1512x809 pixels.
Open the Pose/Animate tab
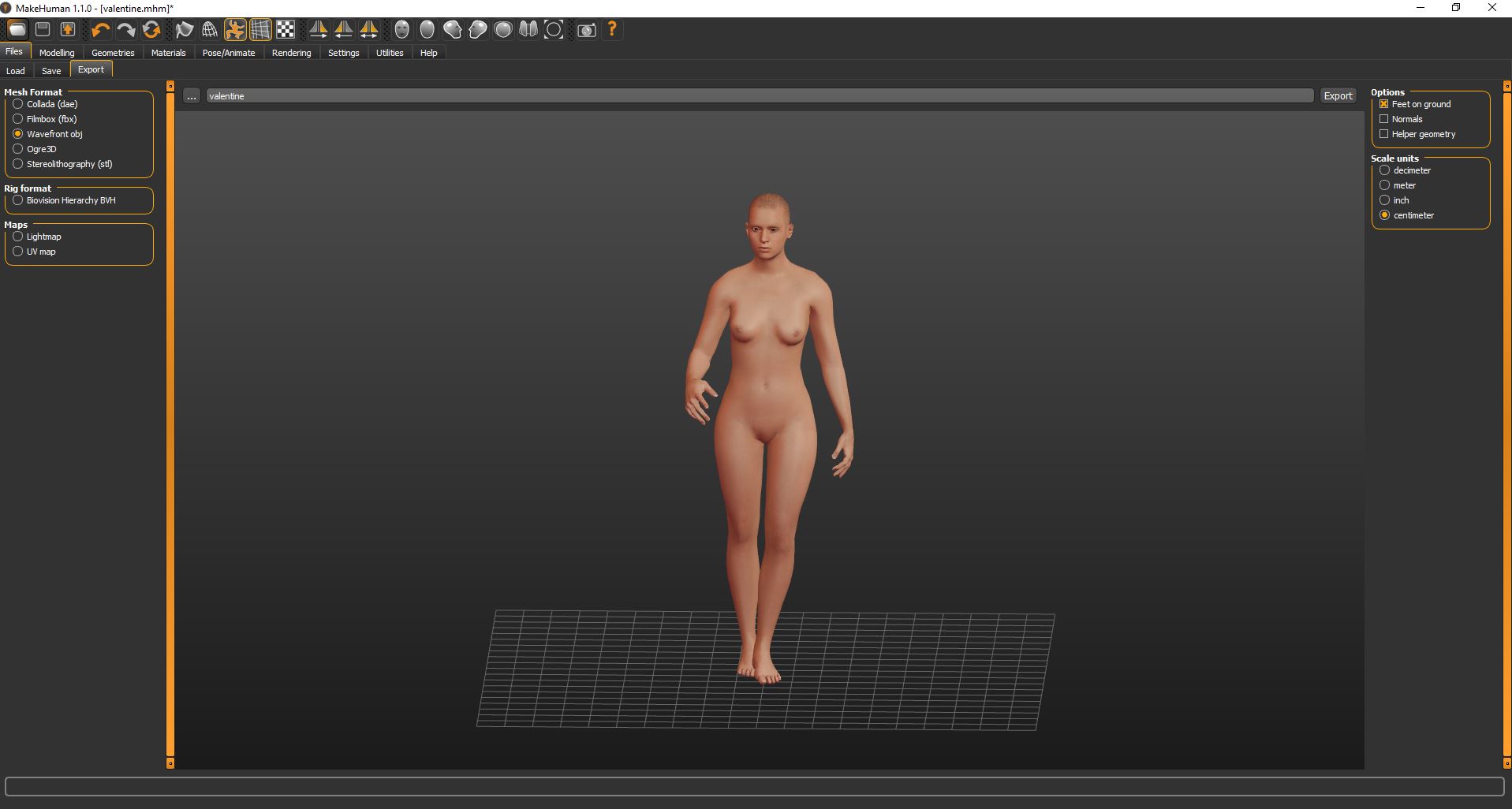pyautogui.click(x=229, y=53)
